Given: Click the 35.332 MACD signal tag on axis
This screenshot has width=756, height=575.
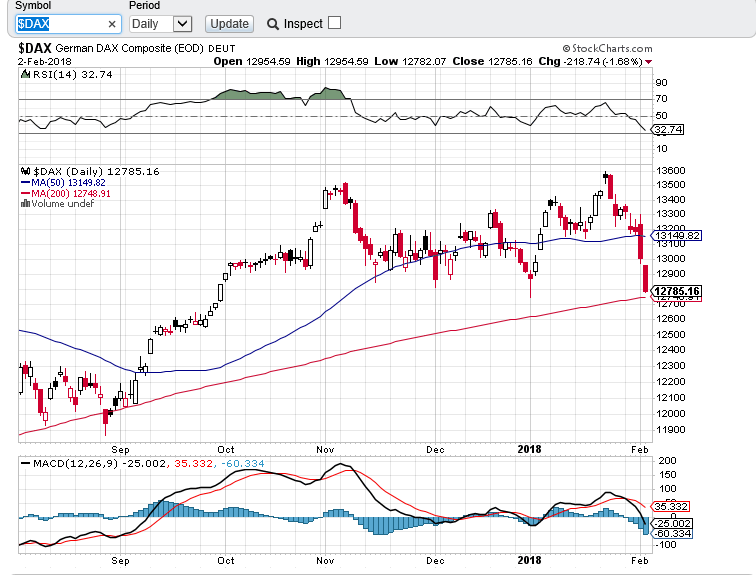Looking at the screenshot, I should [671, 507].
